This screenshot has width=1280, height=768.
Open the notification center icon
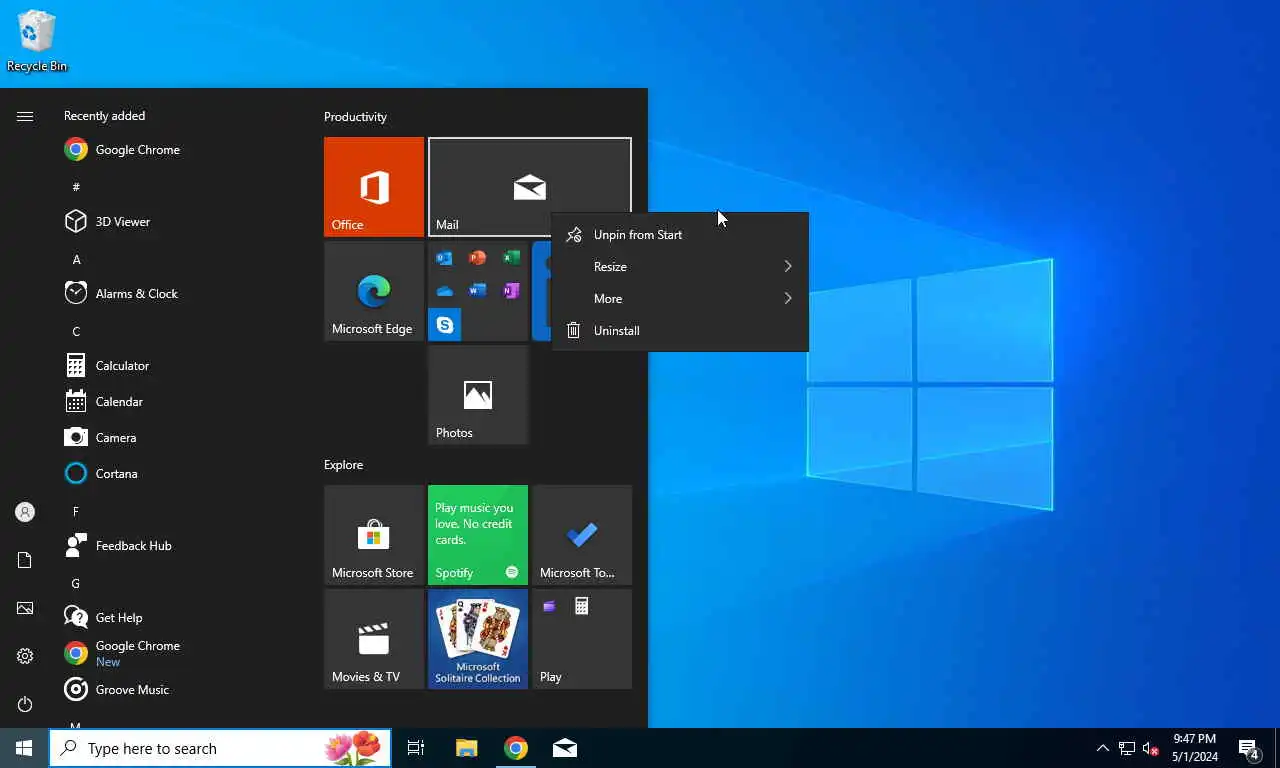click(x=1249, y=748)
